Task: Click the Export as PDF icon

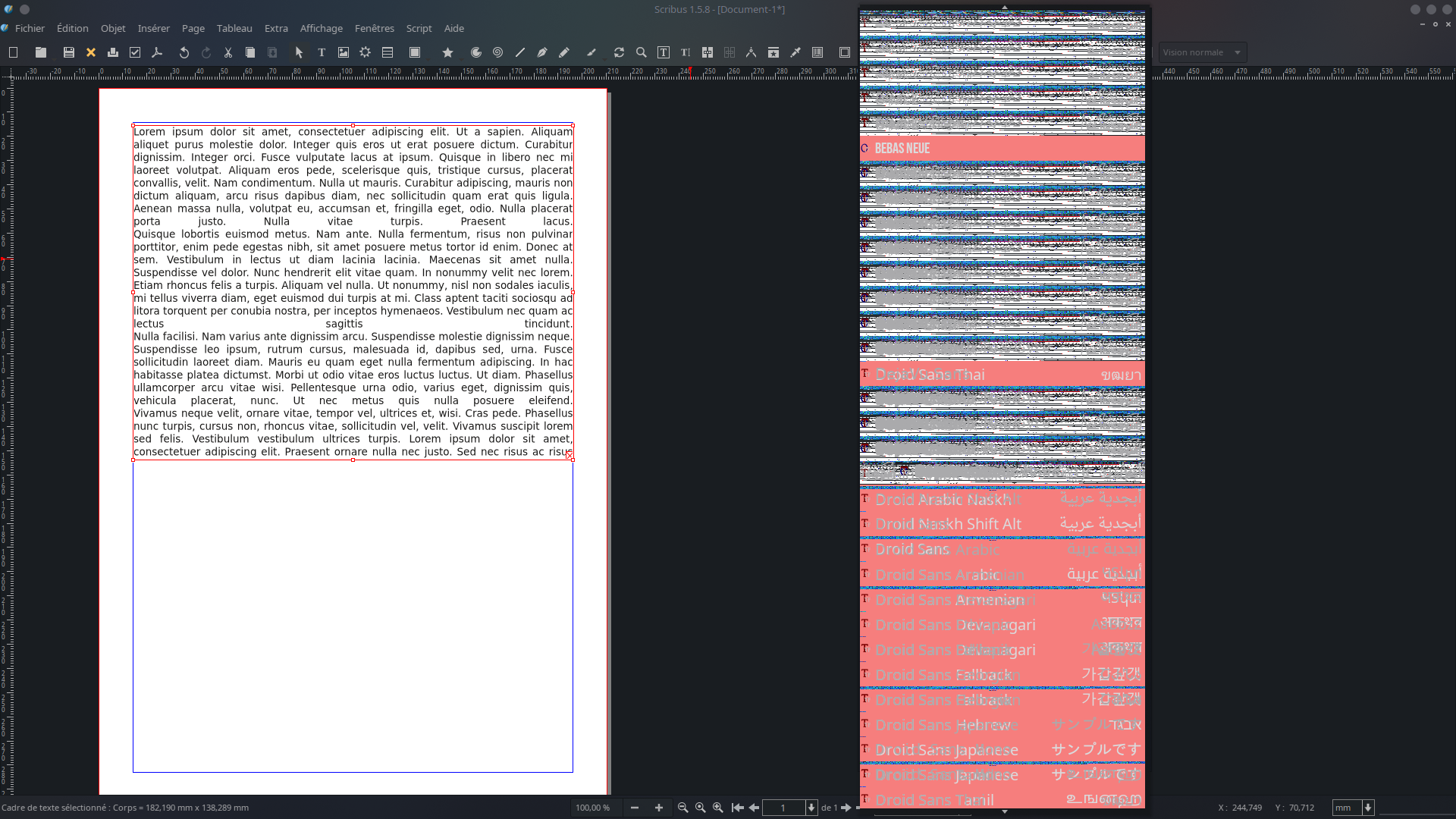Action: (157, 52)
